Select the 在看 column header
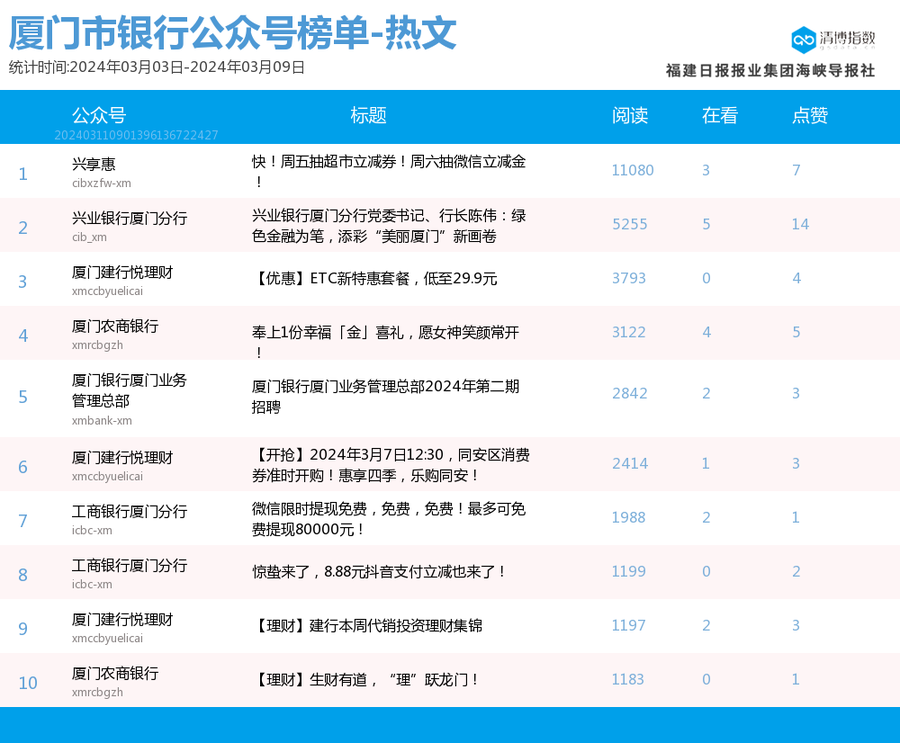 [719, 115]
